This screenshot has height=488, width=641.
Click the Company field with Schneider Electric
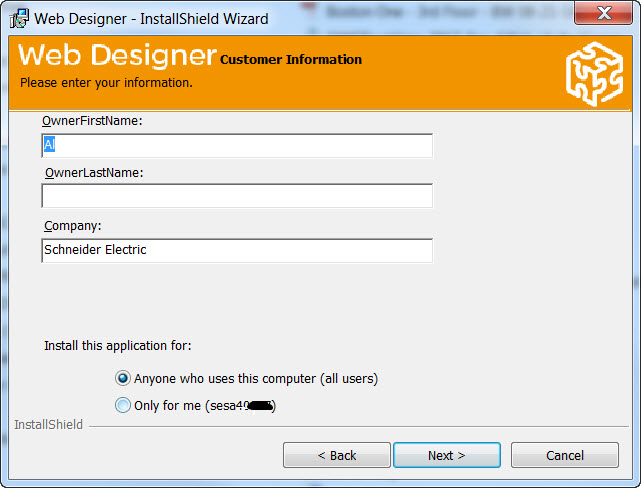pos(237,251)
